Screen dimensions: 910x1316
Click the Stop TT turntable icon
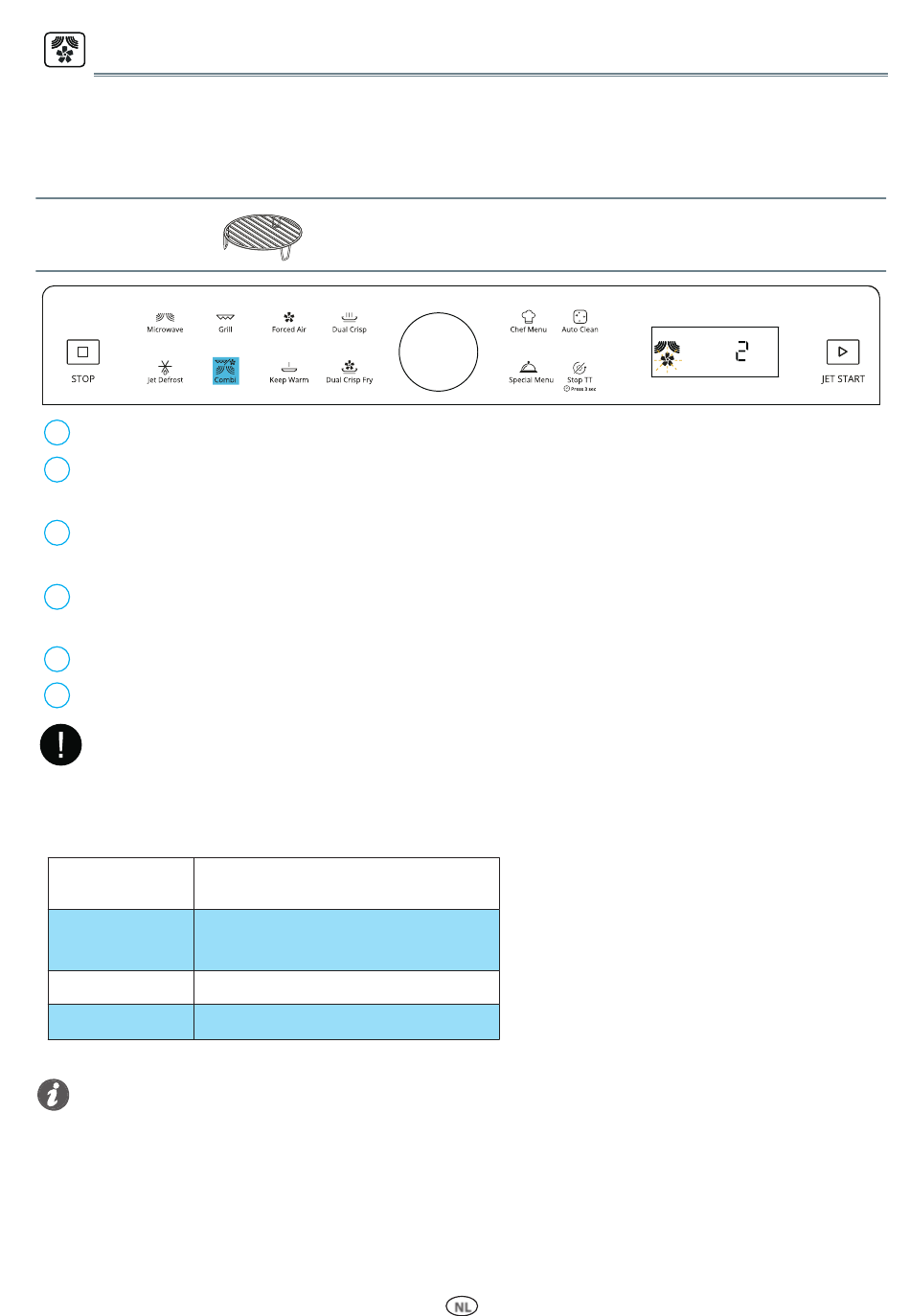[x=580, y=368]
